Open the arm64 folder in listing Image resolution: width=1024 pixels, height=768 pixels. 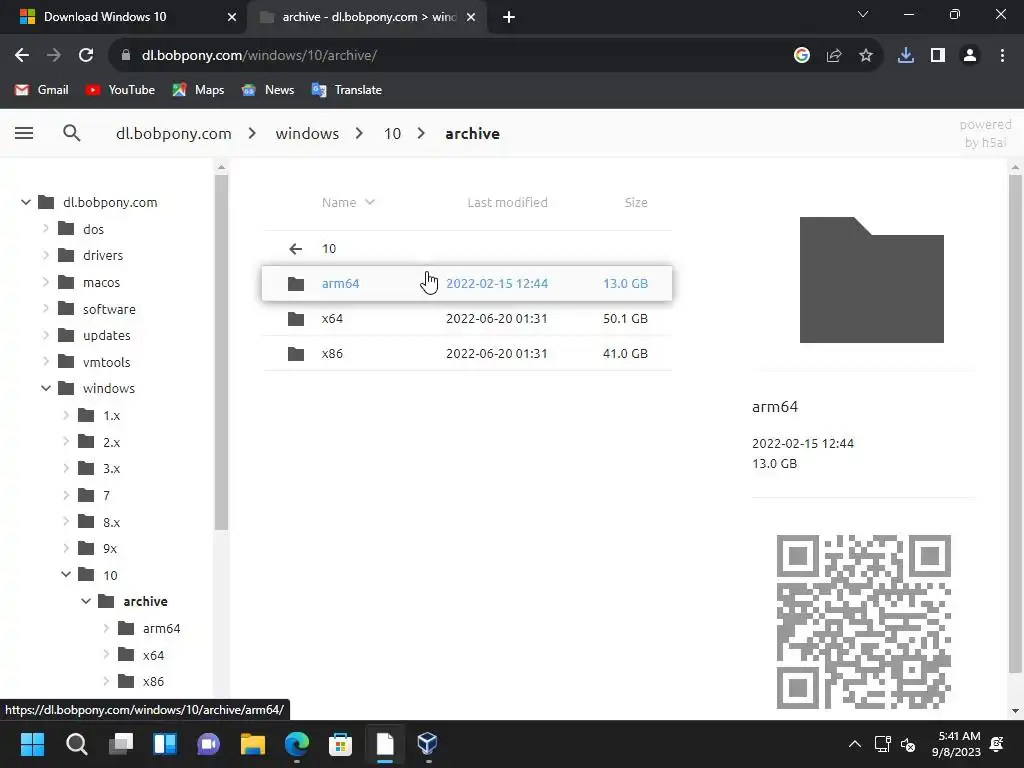point(467,283)
